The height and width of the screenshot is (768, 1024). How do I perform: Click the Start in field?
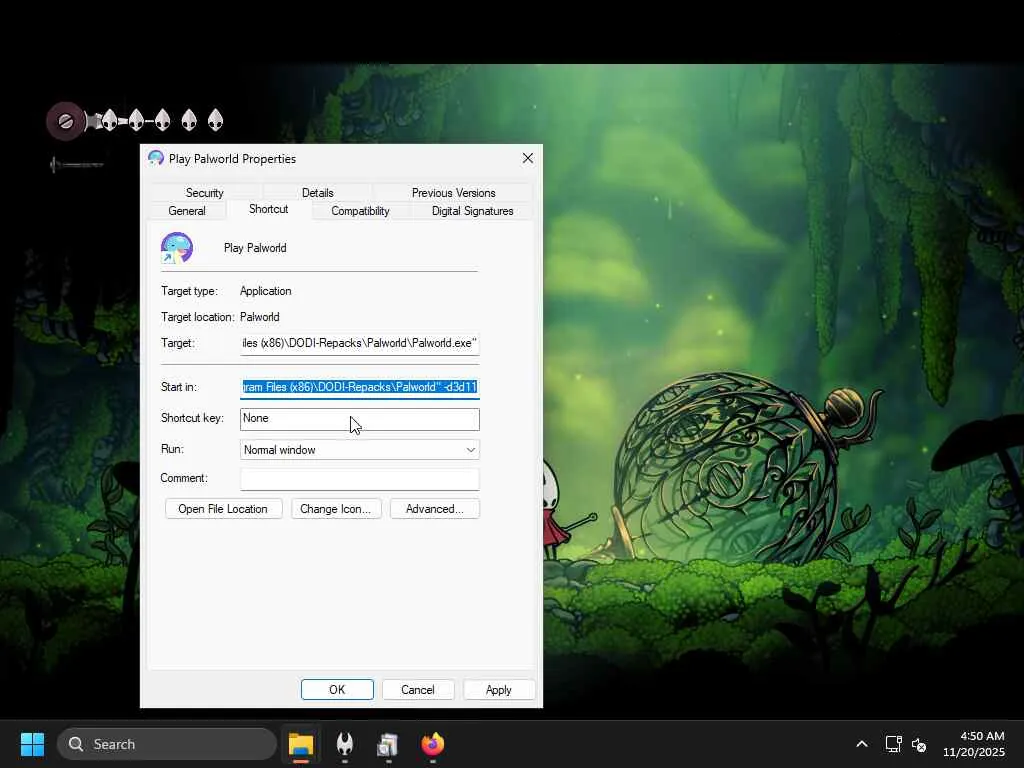(359, 387)
